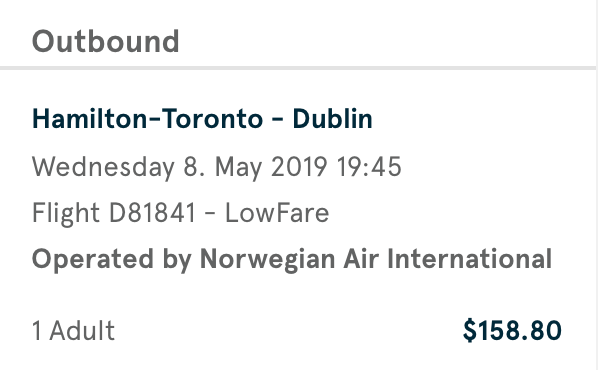Select the Dublin destination text

point(332,119)
